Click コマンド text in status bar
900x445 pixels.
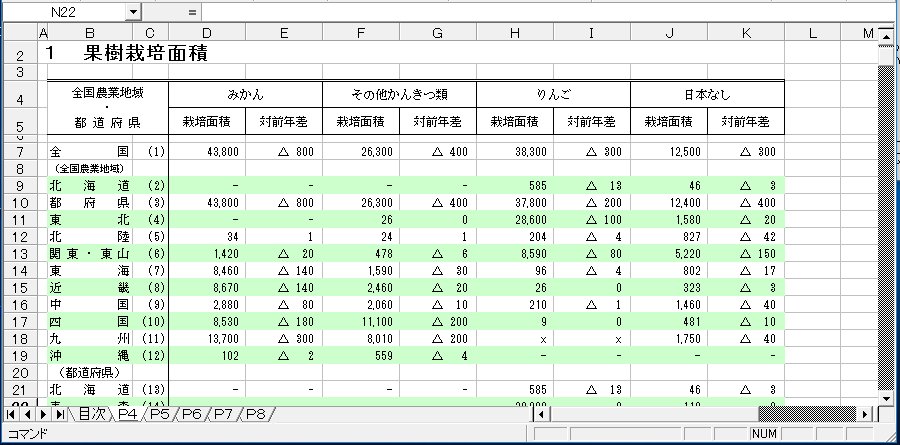(x=28, y=434)
